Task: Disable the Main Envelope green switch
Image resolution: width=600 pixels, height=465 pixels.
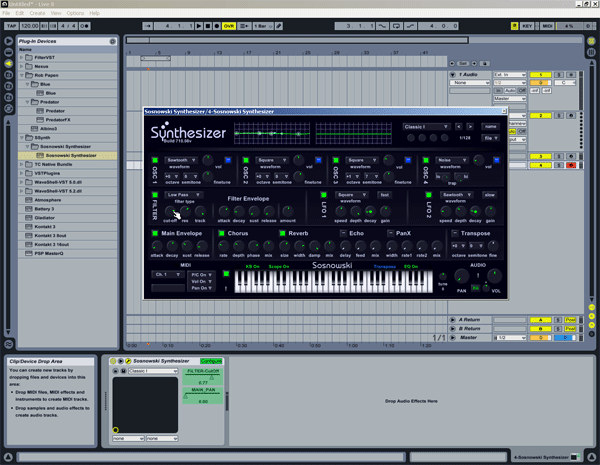Action: (x=155, y=233)
